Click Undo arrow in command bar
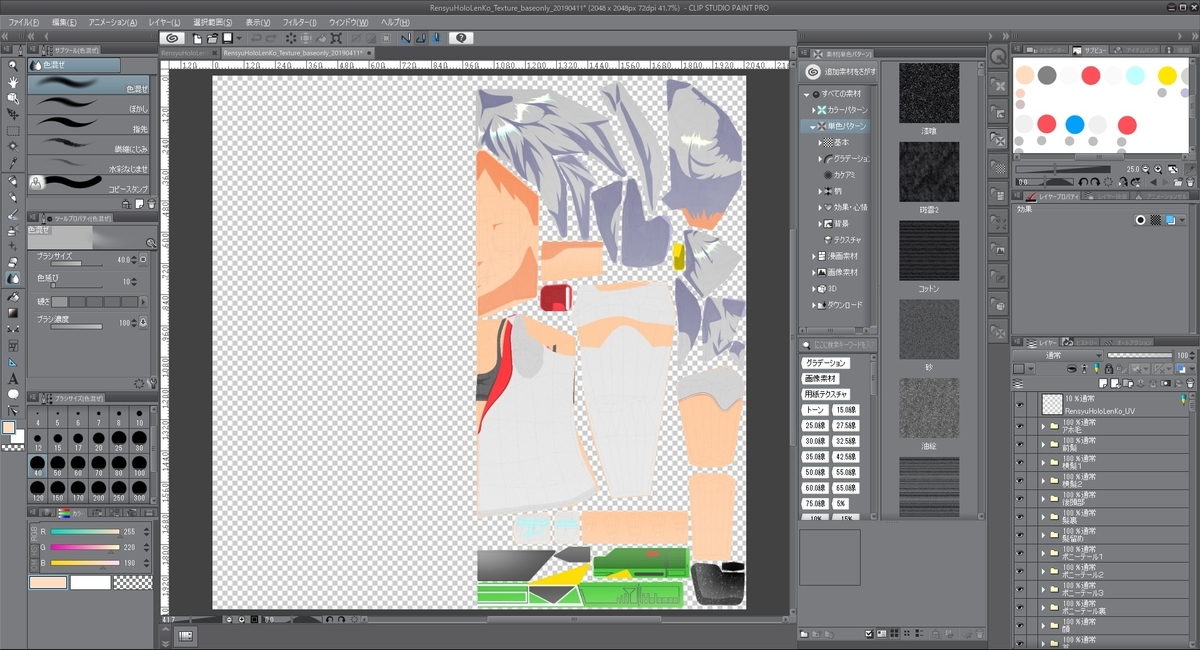 (255, 38)
